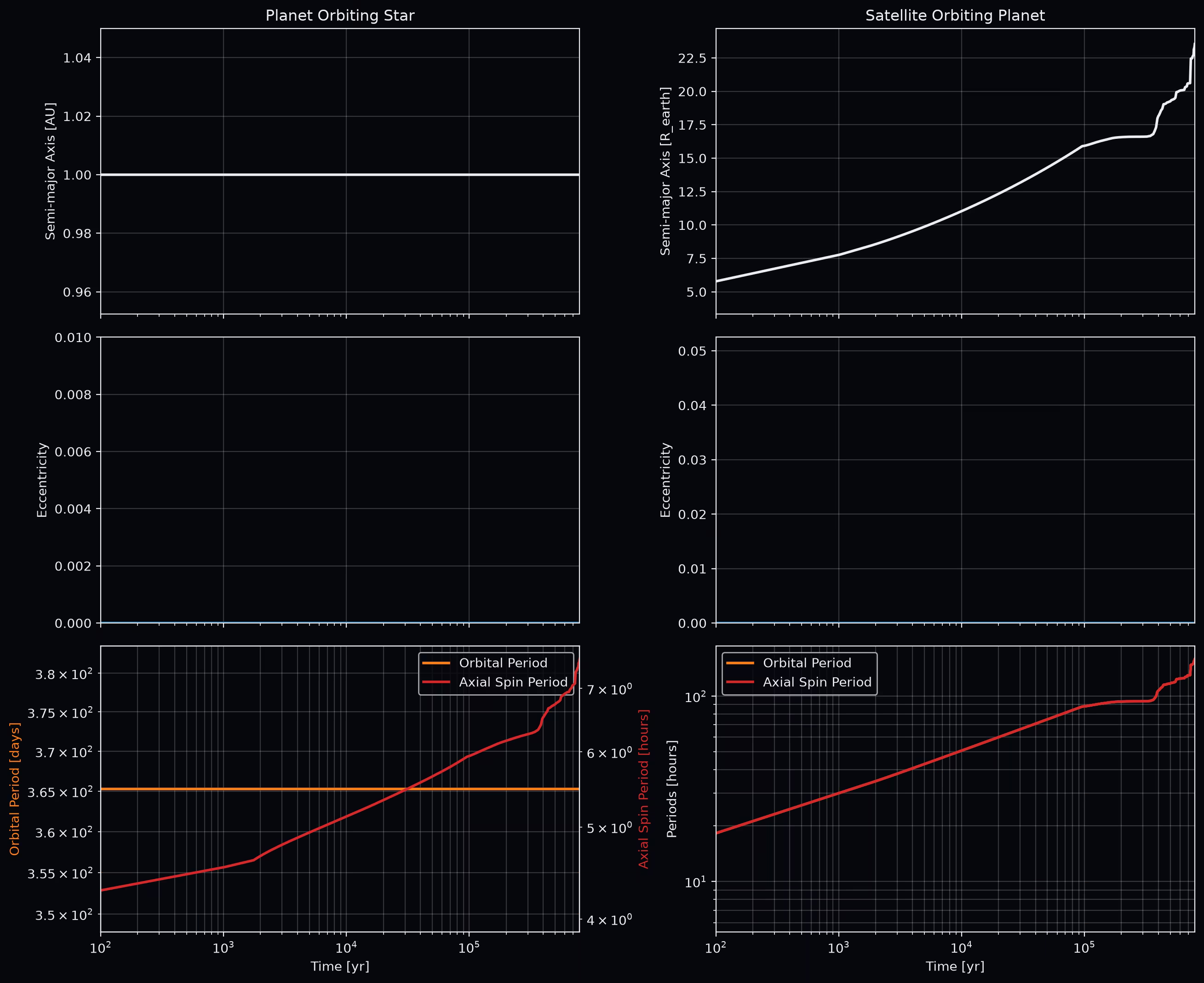Pick the orange line sample in satellite legend
1204x983 pixels.
pyautogui.click(x=740, y=663)
